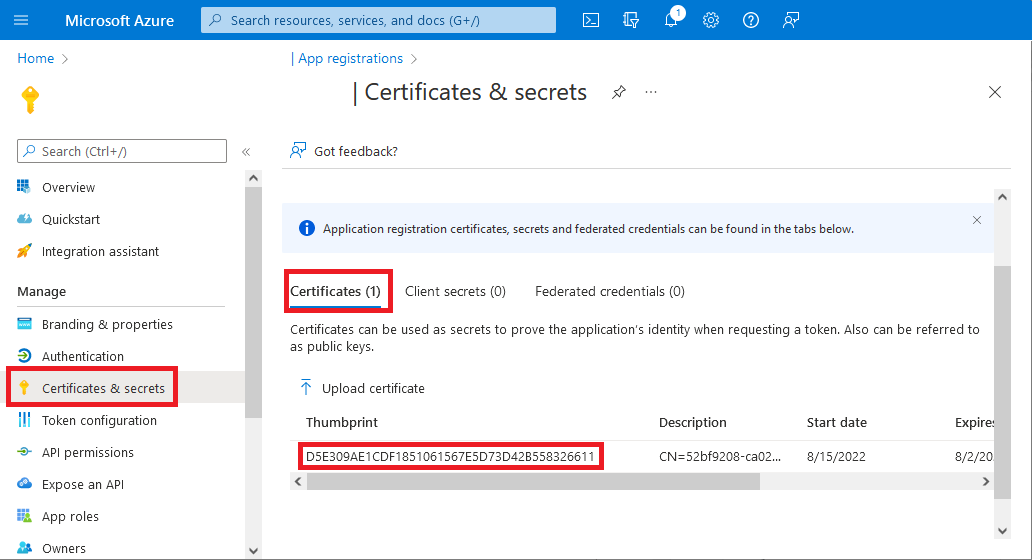Viewport: 1032px width, 560px height.
Task: Click the Description column header
Action: 692,422
